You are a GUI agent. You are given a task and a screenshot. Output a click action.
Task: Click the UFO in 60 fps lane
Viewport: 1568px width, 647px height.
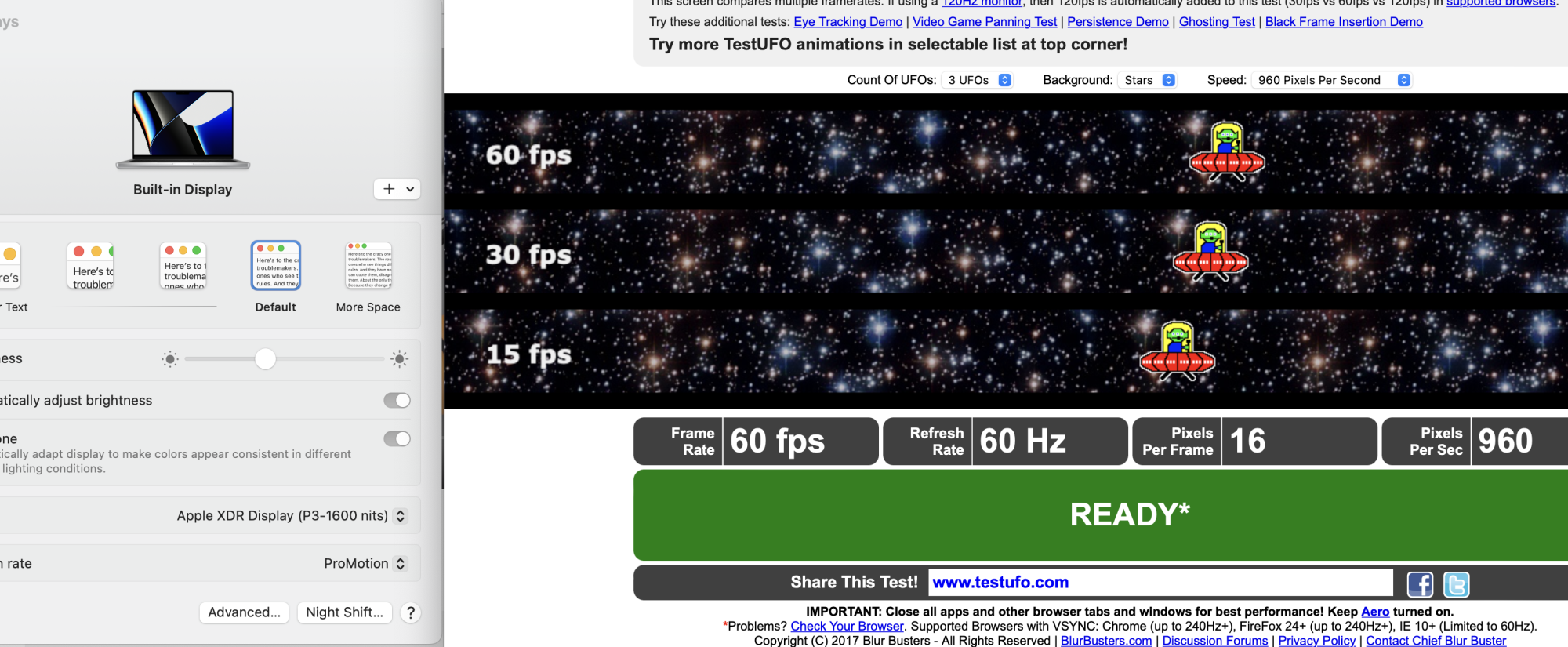(1227, 152)
